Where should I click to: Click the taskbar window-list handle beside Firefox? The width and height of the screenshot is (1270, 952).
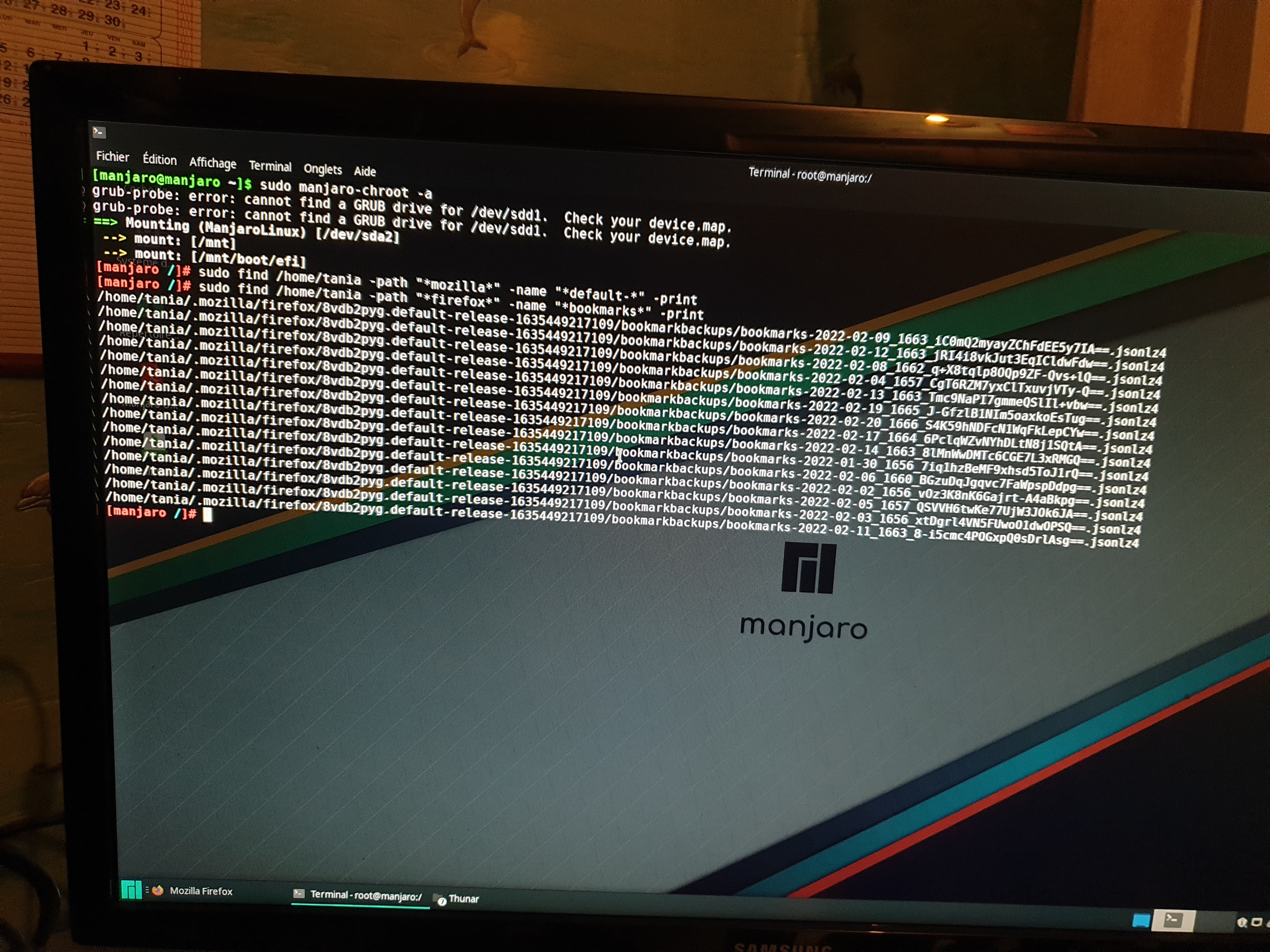[147, 890]
